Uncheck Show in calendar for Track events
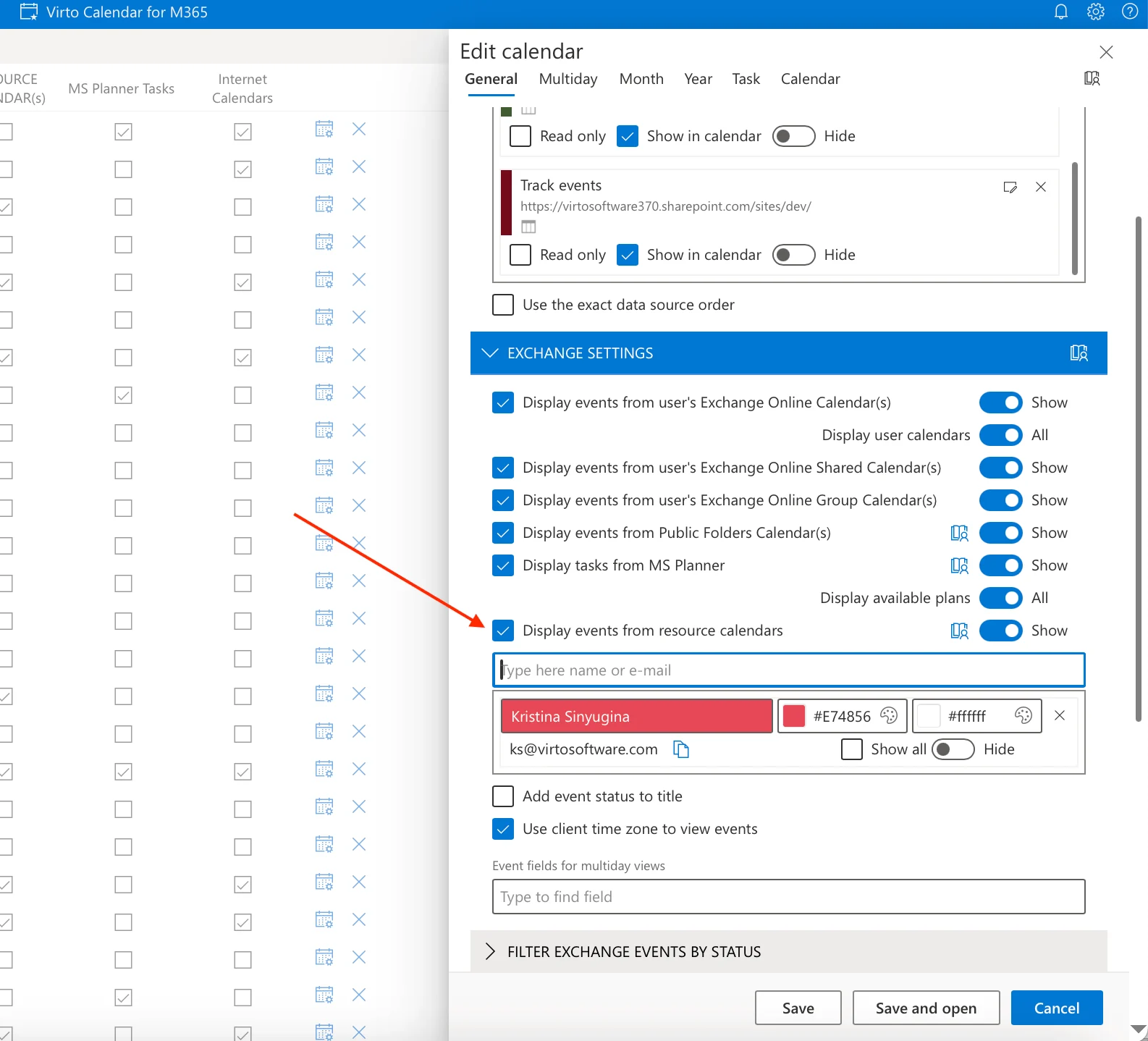The image size is (1148, 1041). pos(628,255)
